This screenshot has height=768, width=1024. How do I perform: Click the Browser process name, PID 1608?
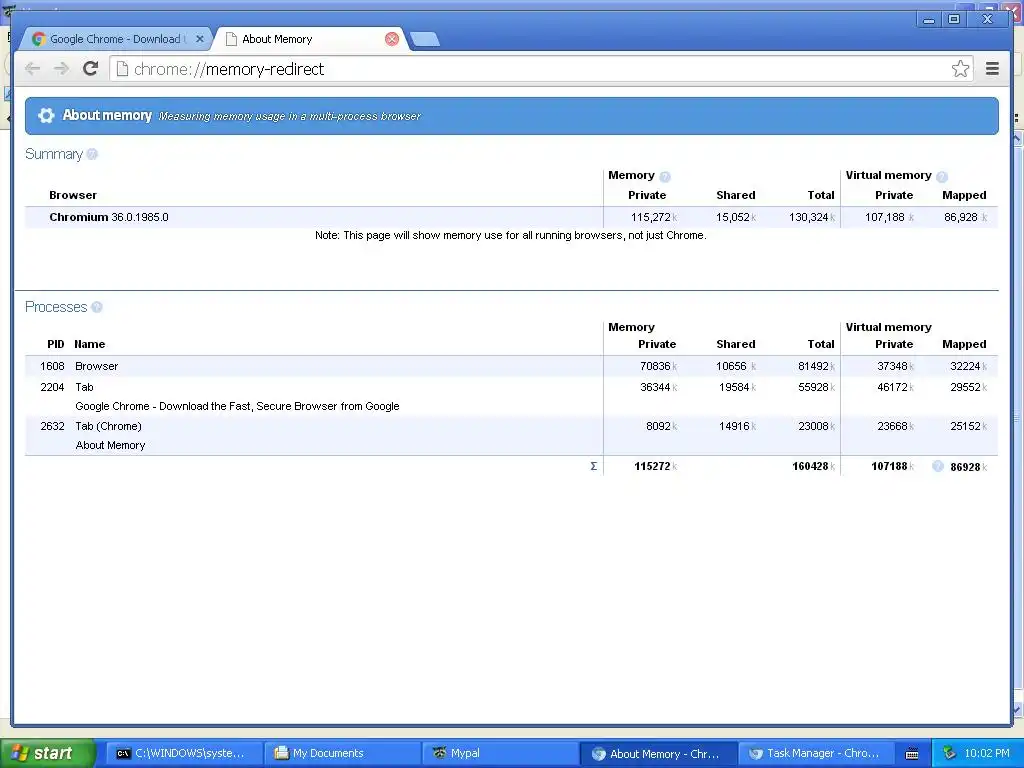[97, 366]
